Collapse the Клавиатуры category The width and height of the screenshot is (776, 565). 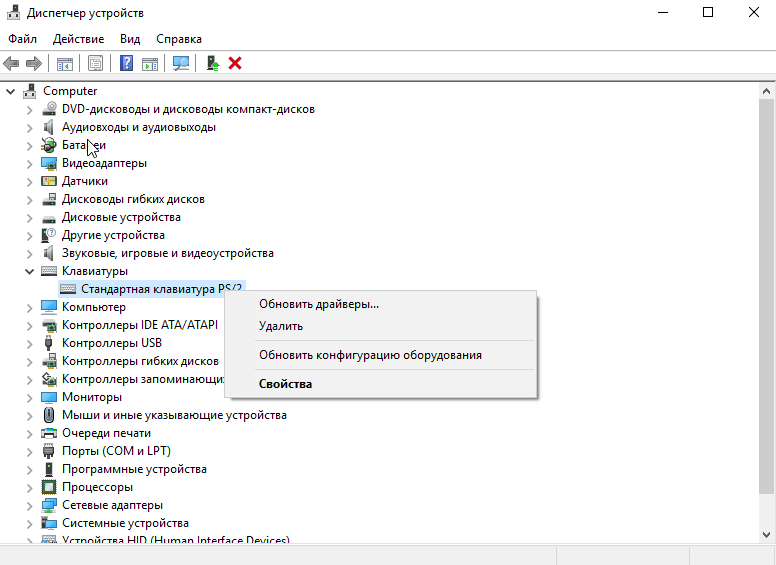(30, 271)
